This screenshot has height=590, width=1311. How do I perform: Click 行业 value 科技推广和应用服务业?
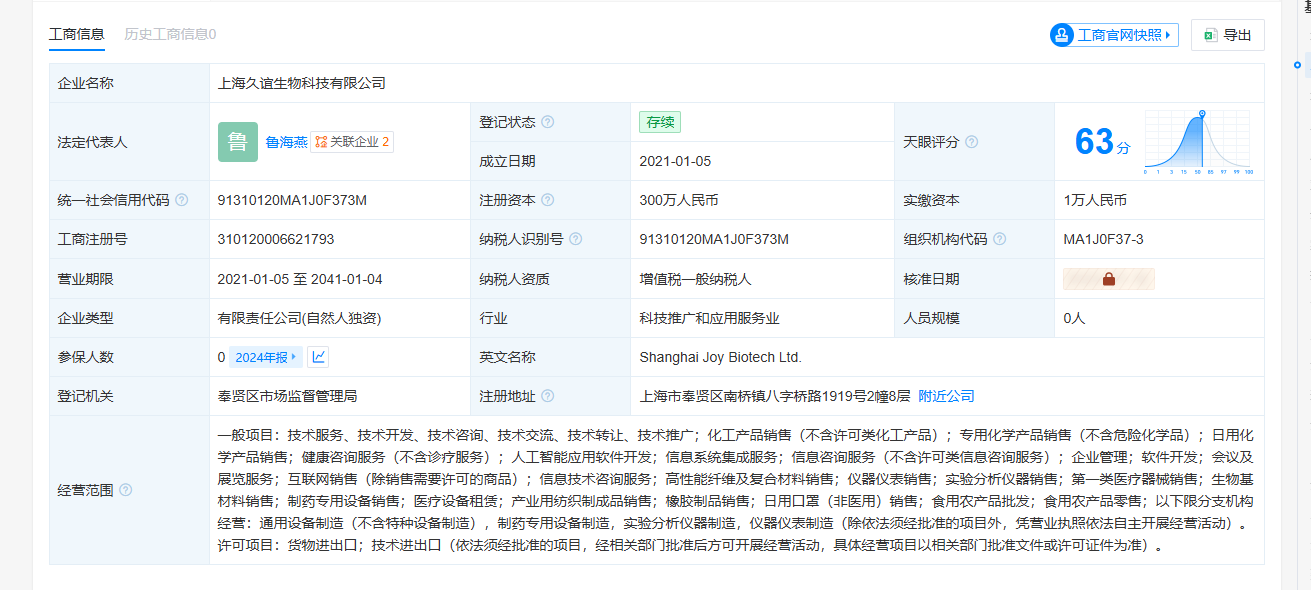[x=710, y=318]
